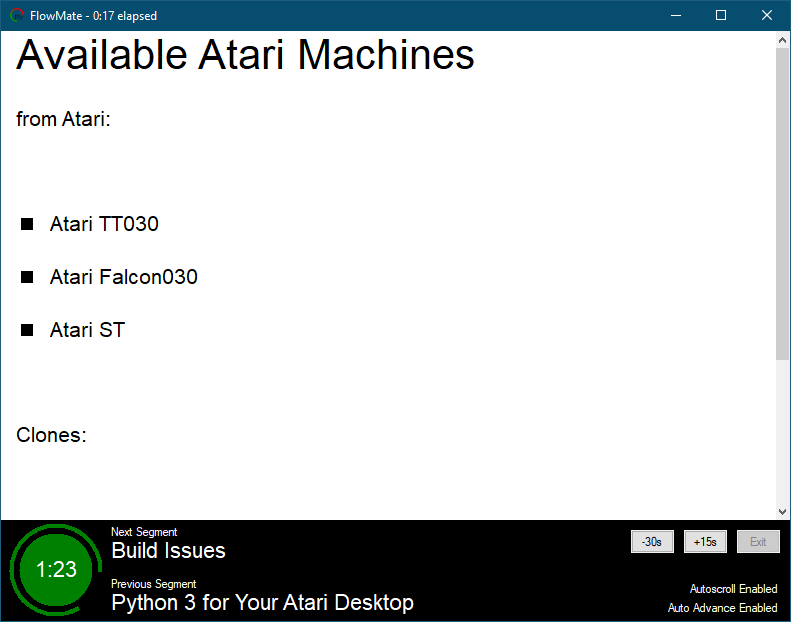The height and width of the screenshot is (622, 791).
Task: Select the Atari Falcon030 list item
Action: pyautogui.click(x=124, y=277)
